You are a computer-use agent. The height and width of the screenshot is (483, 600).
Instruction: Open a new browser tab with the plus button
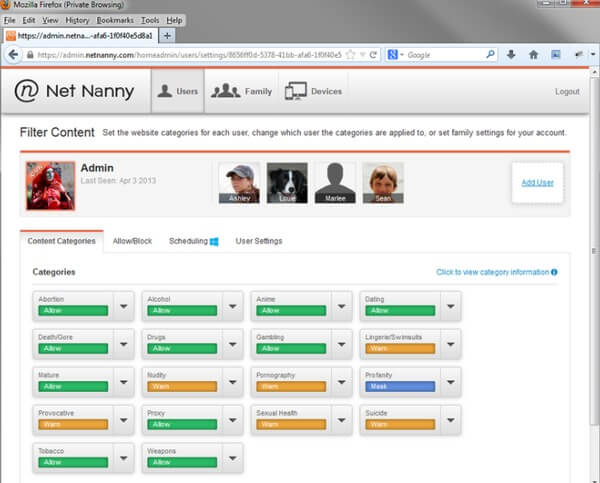(x=167, y=36)
